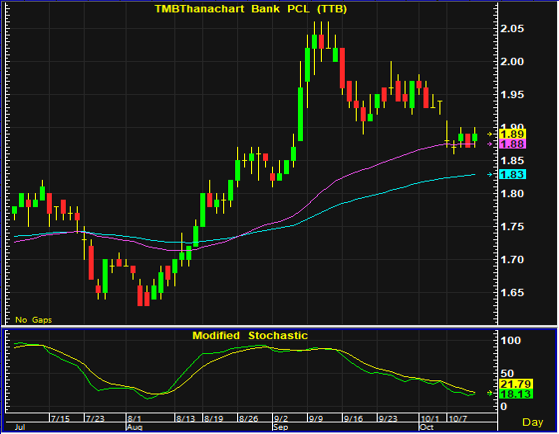The height and width of the screenshot is (434, 559).
Task: Click the 10/7 date marker
Action: tap(457, 418)
